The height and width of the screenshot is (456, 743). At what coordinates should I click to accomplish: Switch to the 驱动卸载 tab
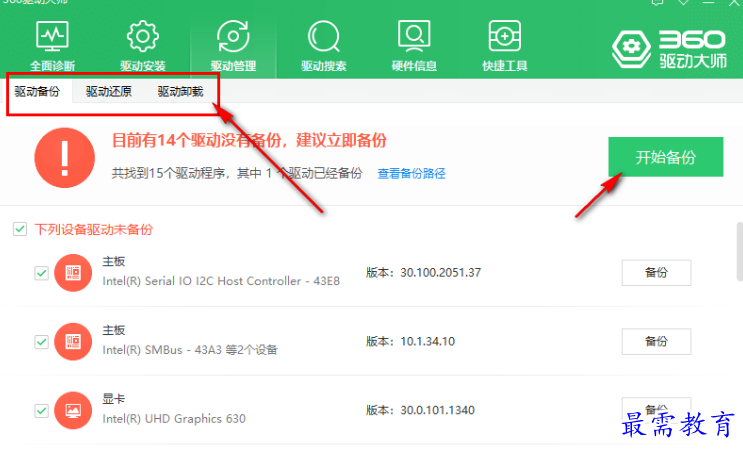[x=180, y=91]
